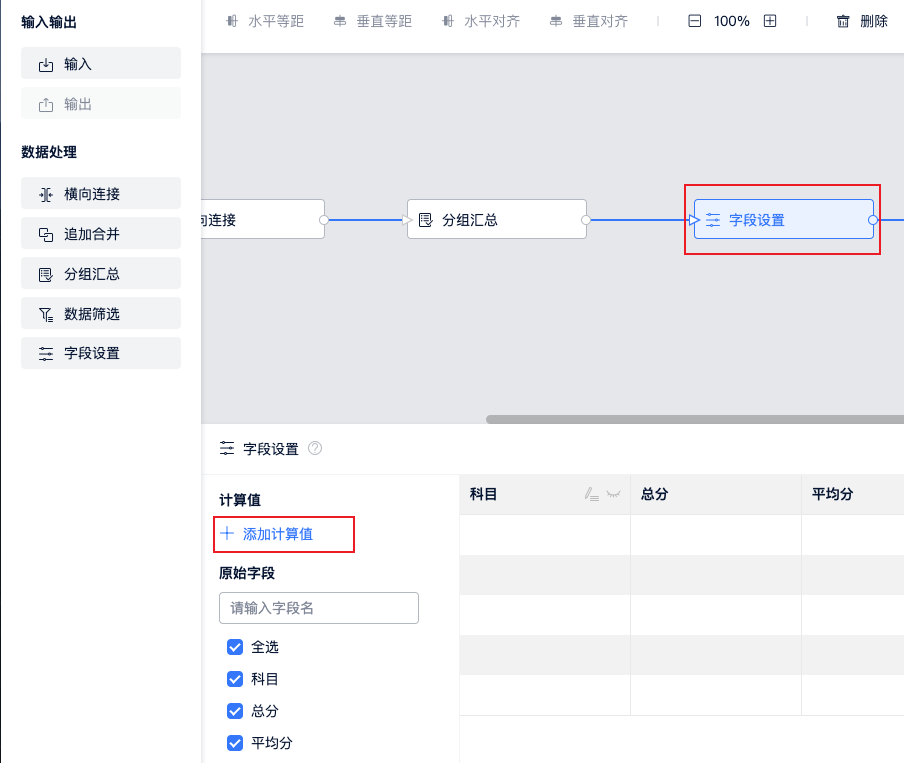This screenshot has width=904, height=763.
Task: Toggle the 总分 field checkbox
Action: [236, 711]
